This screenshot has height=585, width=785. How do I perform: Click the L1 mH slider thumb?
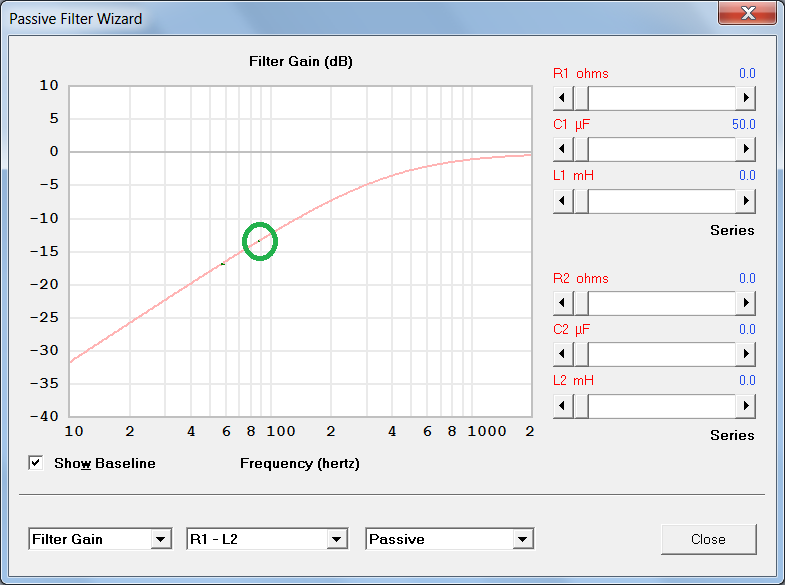(x=581, y=201)
